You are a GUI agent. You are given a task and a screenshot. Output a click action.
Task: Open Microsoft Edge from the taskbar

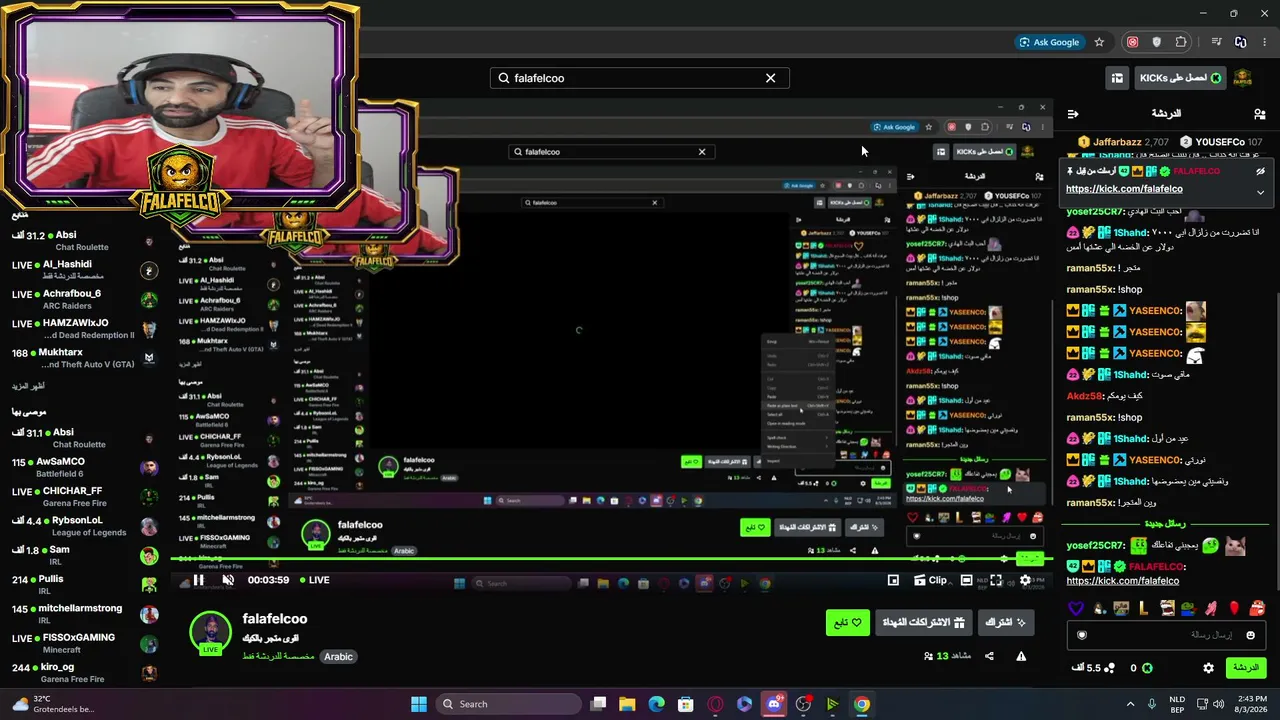[656, 704]
